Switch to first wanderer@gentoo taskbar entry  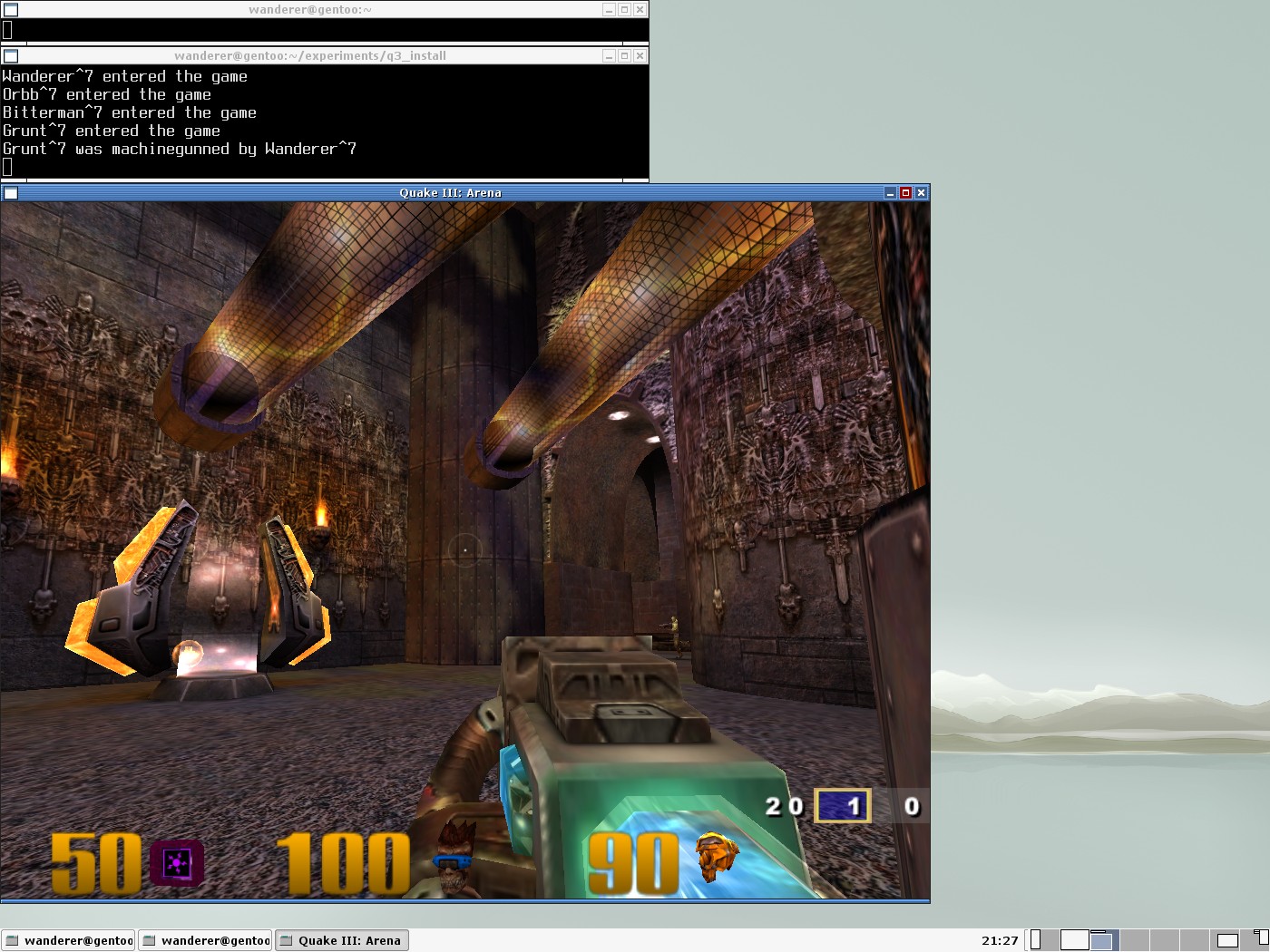68,940
